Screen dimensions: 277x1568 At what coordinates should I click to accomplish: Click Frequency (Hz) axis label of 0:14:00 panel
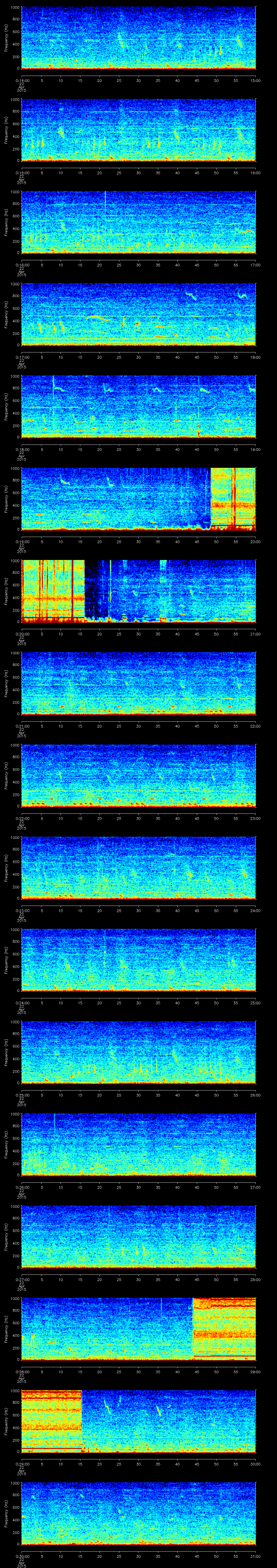(6, 38)
